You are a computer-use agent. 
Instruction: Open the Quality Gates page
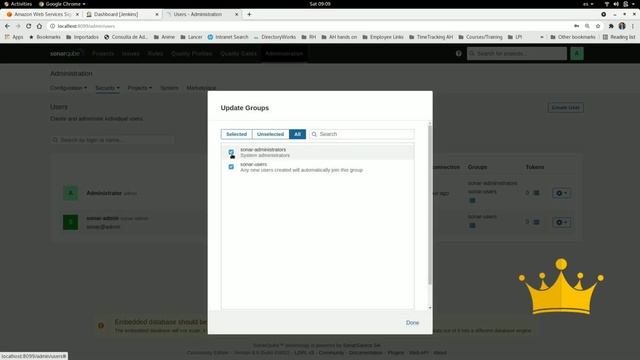click(x=238, y=53)
